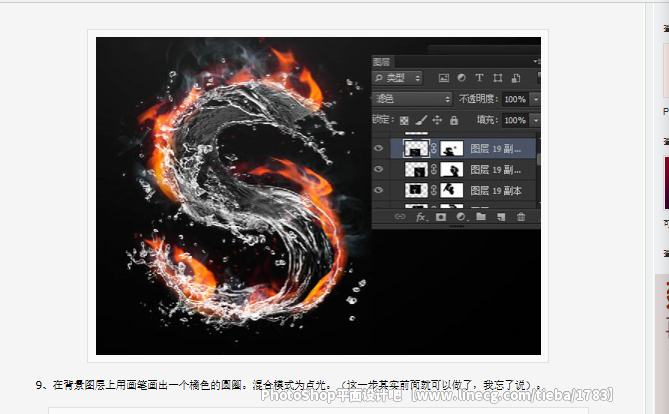This screenshot has height=414, width=669.
Task: Filter for adjustment layers icon
Action: [x=461, y=77]
